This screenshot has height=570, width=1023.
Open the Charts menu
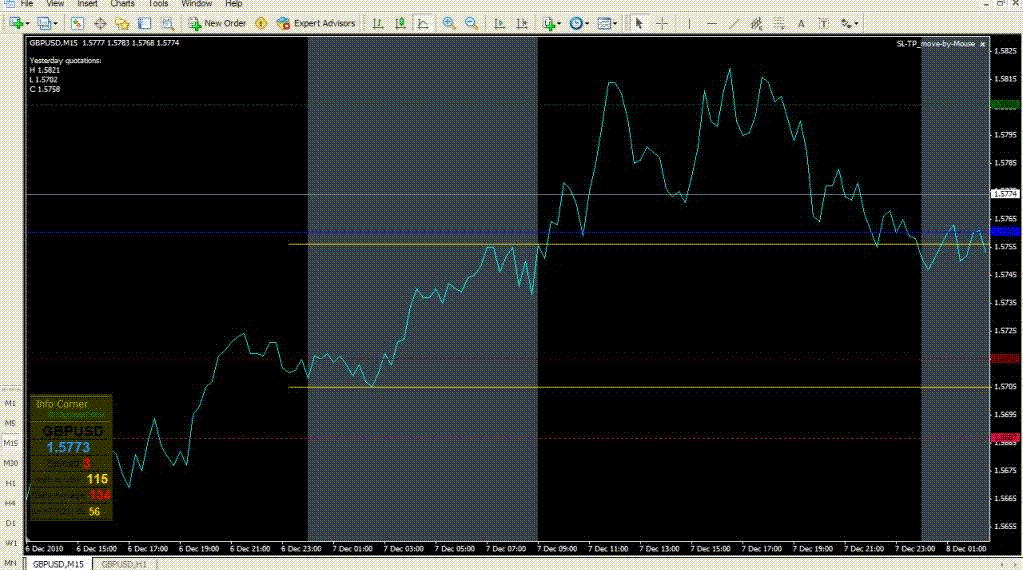122,4
